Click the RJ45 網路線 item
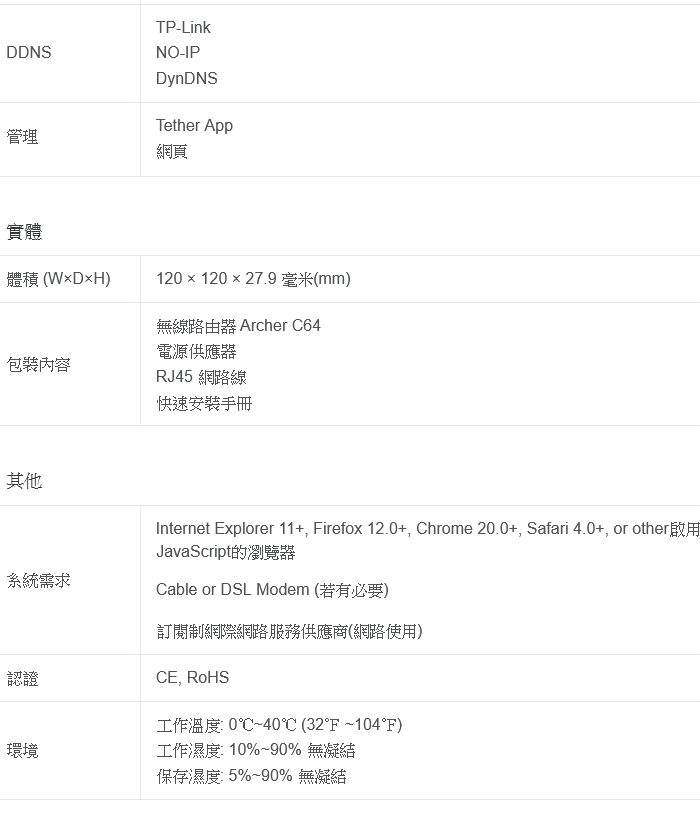 point(201,377)
